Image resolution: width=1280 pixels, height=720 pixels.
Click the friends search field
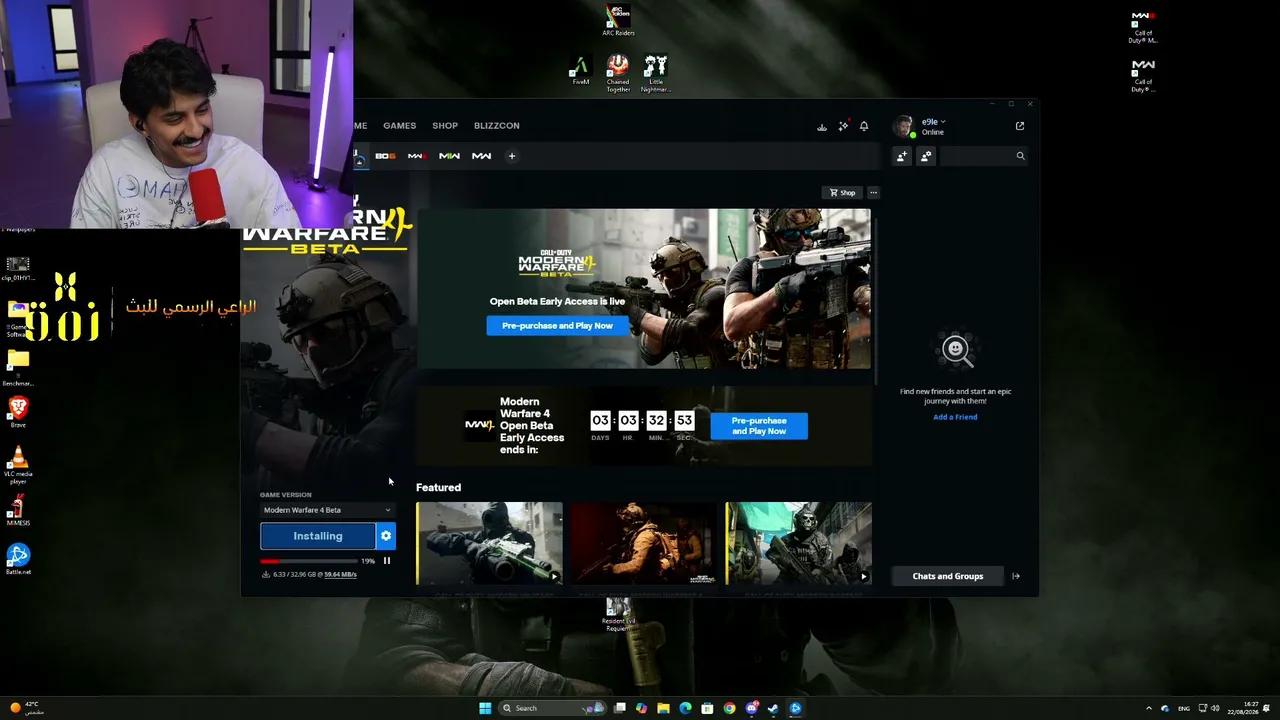[984, 156]
